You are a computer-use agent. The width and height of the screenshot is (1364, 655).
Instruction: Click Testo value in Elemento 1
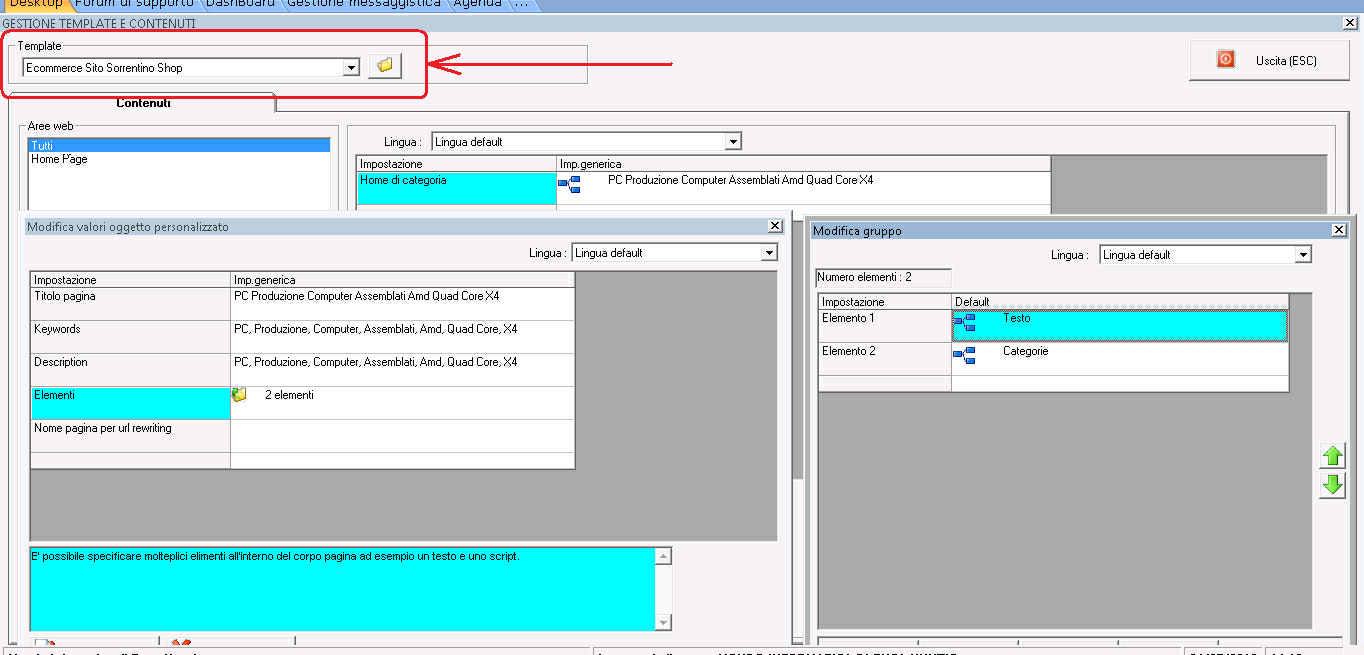(1016, 318)
